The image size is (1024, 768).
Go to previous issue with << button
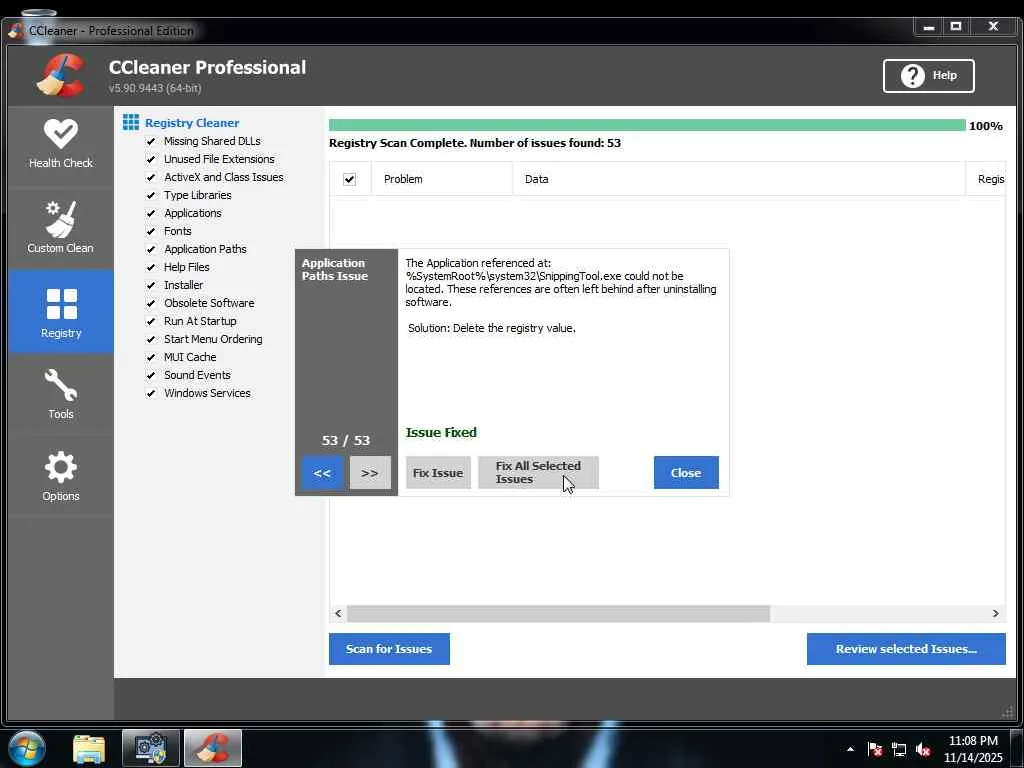coord(322,473)
